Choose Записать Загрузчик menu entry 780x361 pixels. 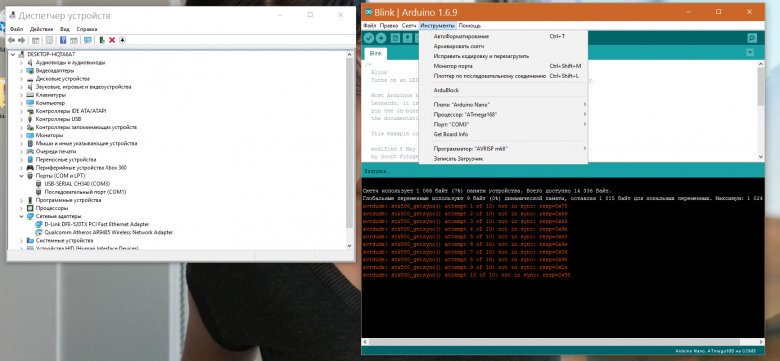click(503, 159)
